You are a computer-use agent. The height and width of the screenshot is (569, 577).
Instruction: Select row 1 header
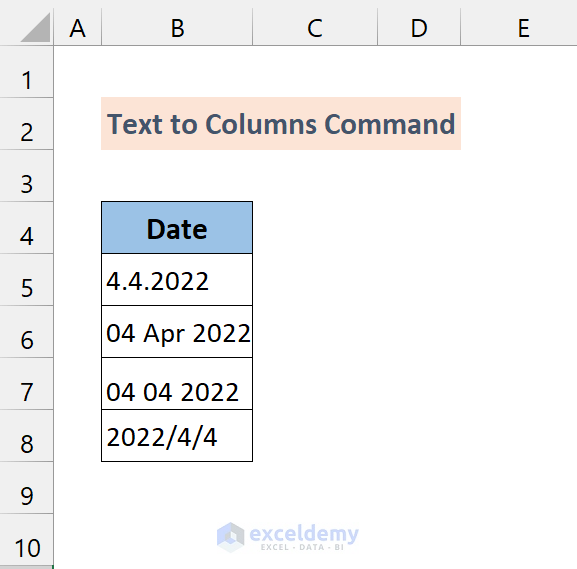tap(26, 72)
